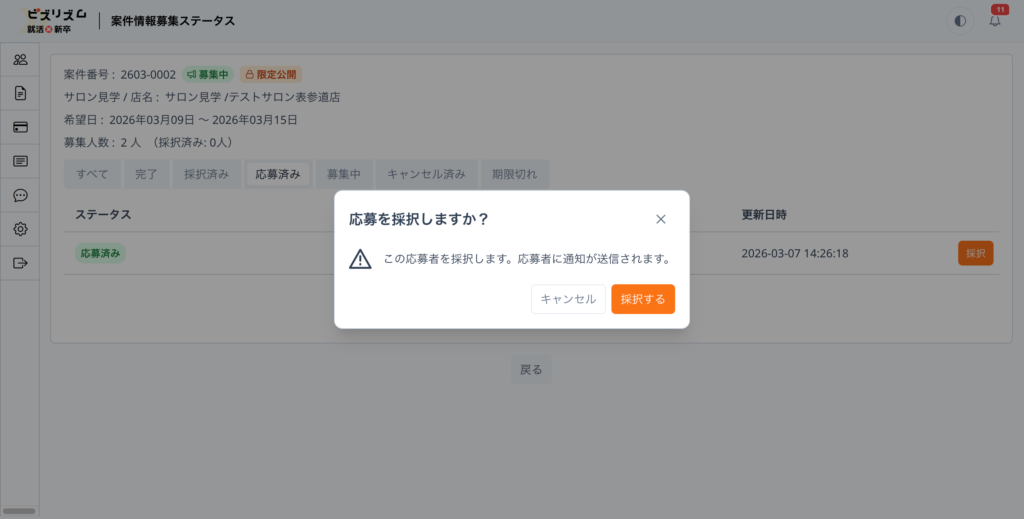The image size is (1024, 519).
Task: Open the chat bubble messages icon
Action: 20,195
